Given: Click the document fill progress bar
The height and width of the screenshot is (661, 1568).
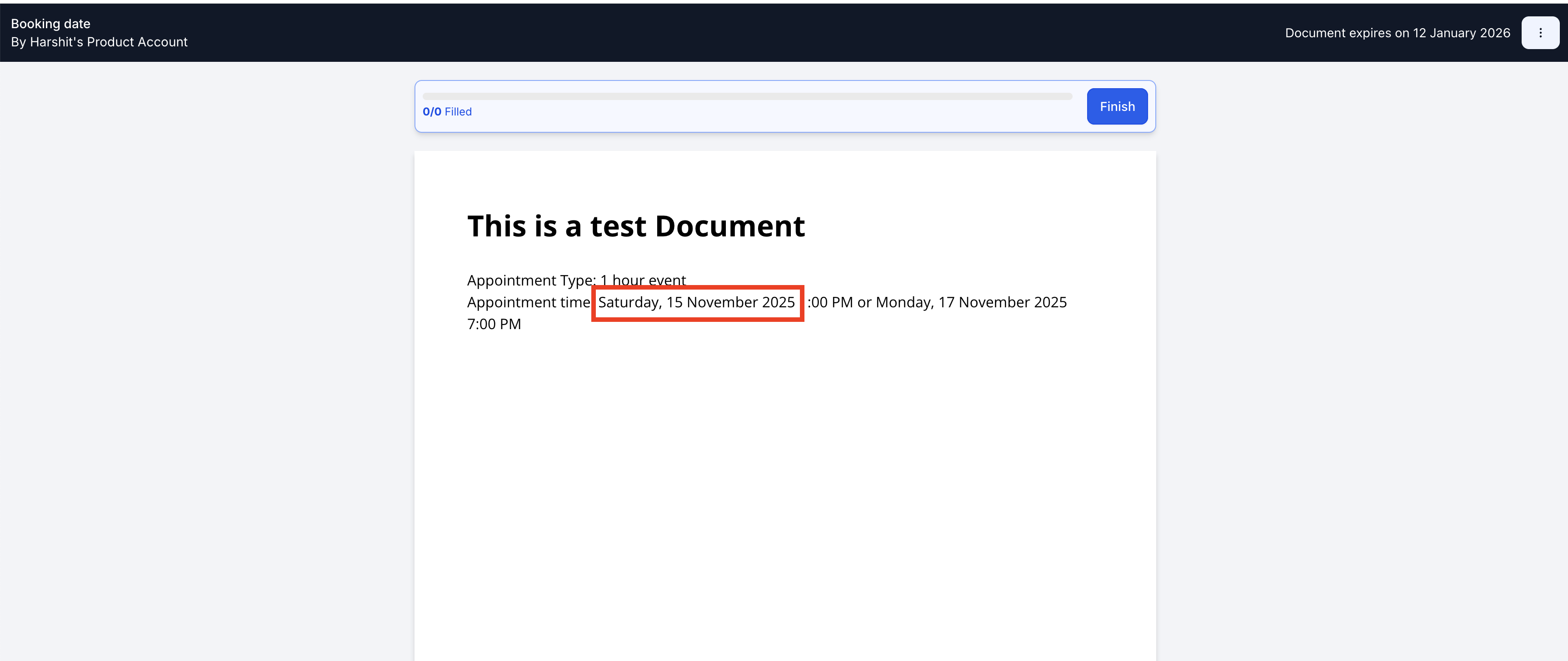Looking at the screenshot, I should pyautogui.click(x=747, y=96).
